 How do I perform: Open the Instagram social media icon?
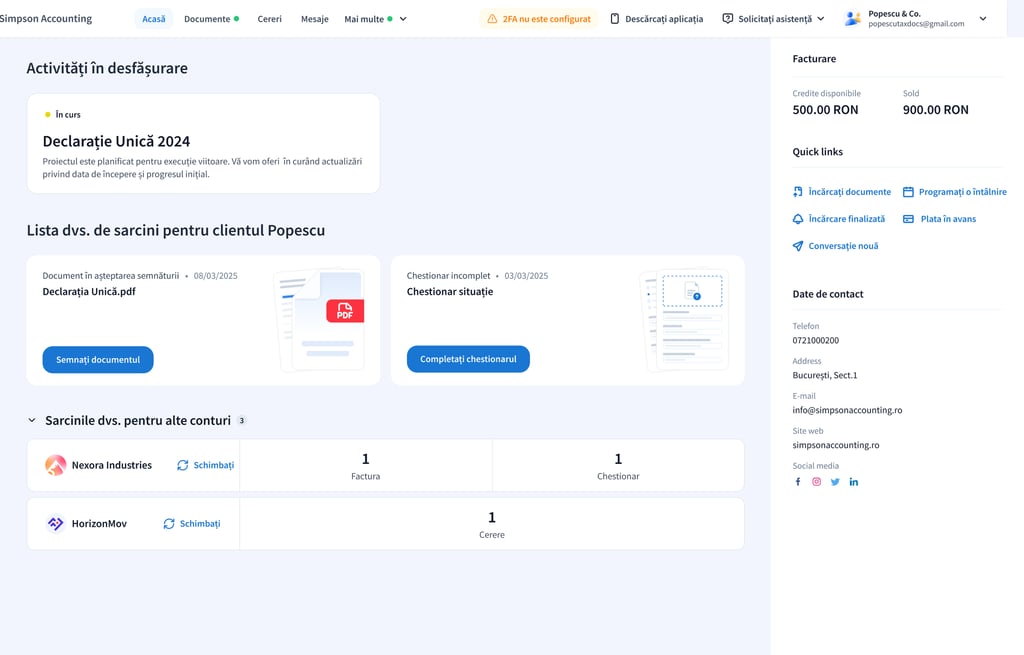click(x=816, y=482)
